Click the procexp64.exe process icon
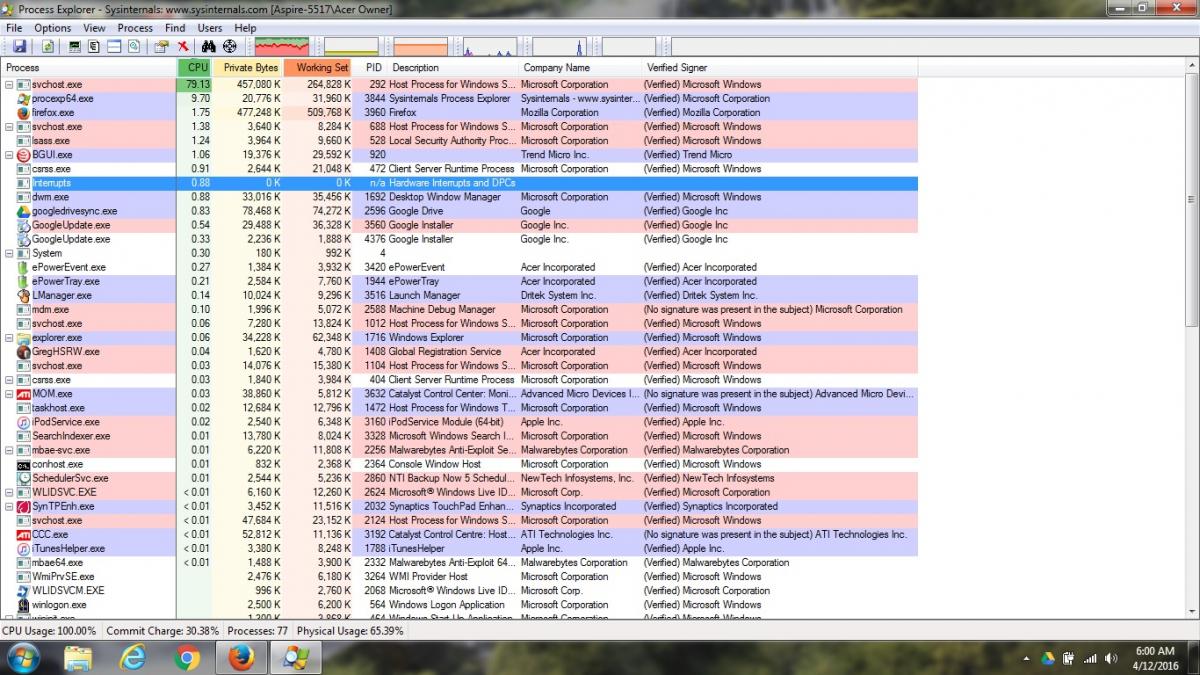Image resolution: width=1200 pixels, height=675 pixels. (24, 99)
